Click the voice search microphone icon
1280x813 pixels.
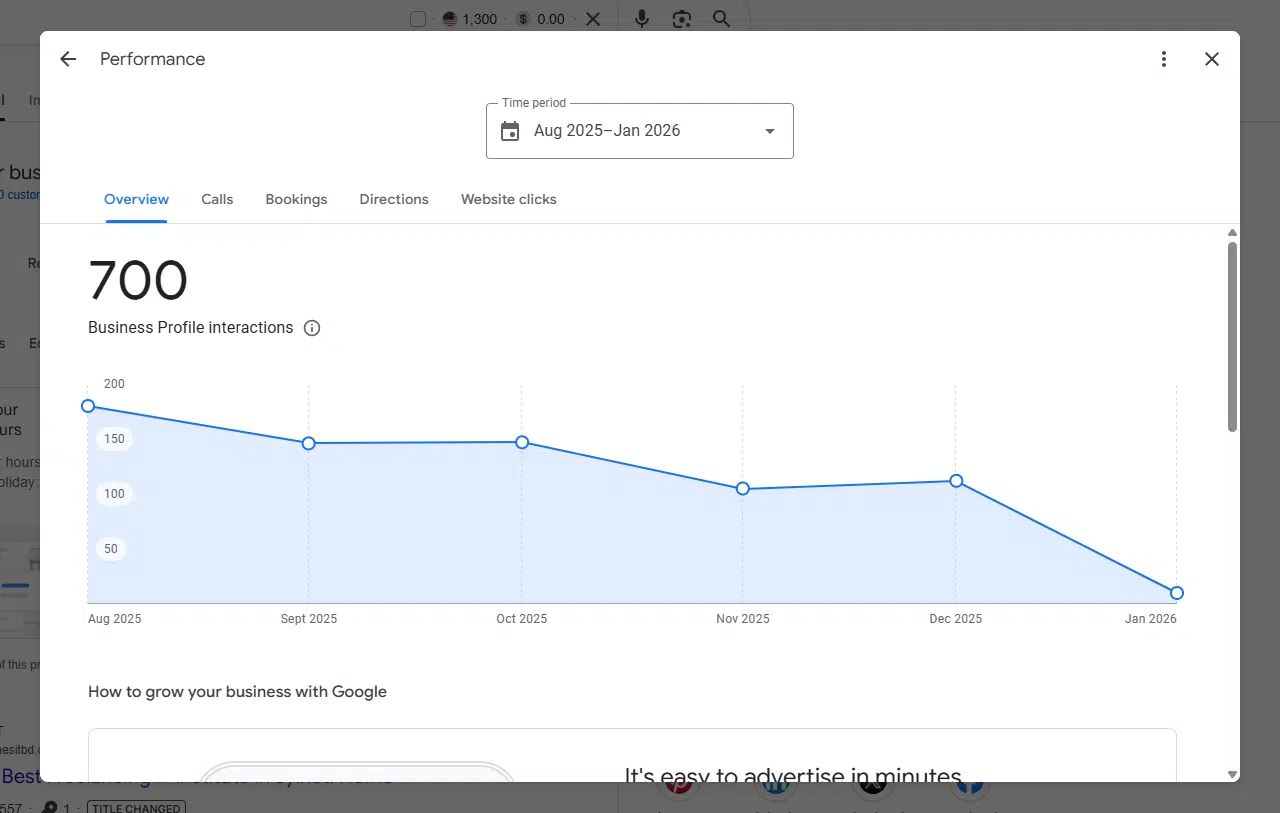642,19
